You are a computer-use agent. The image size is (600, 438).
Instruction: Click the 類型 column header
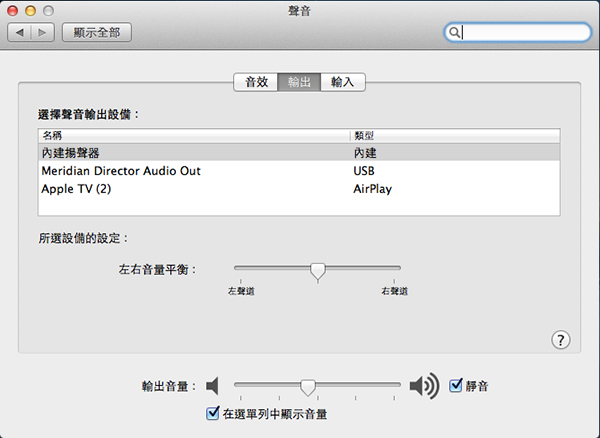click(x=455, y=135)
